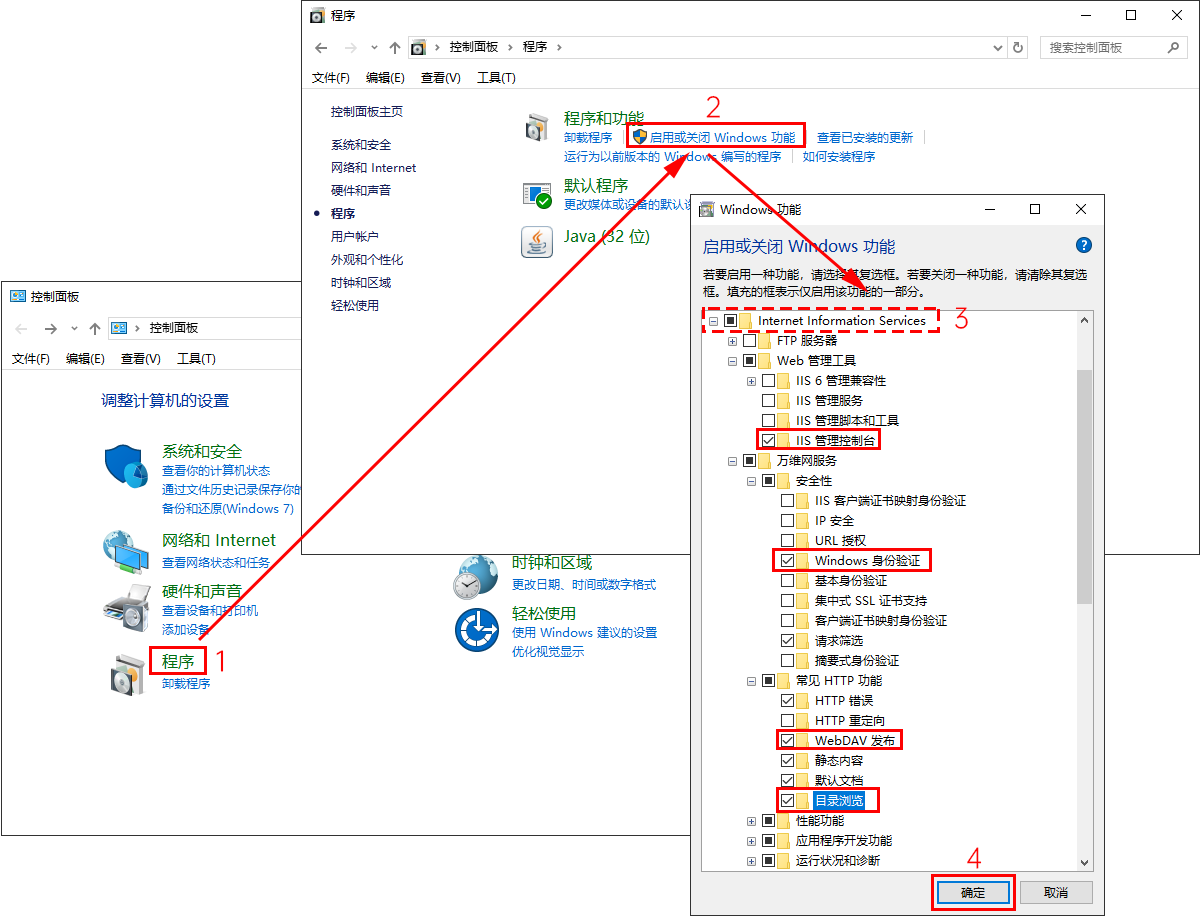Collapse the 安全性 node
The image size is (1200, 916).
tap(752, 481)
